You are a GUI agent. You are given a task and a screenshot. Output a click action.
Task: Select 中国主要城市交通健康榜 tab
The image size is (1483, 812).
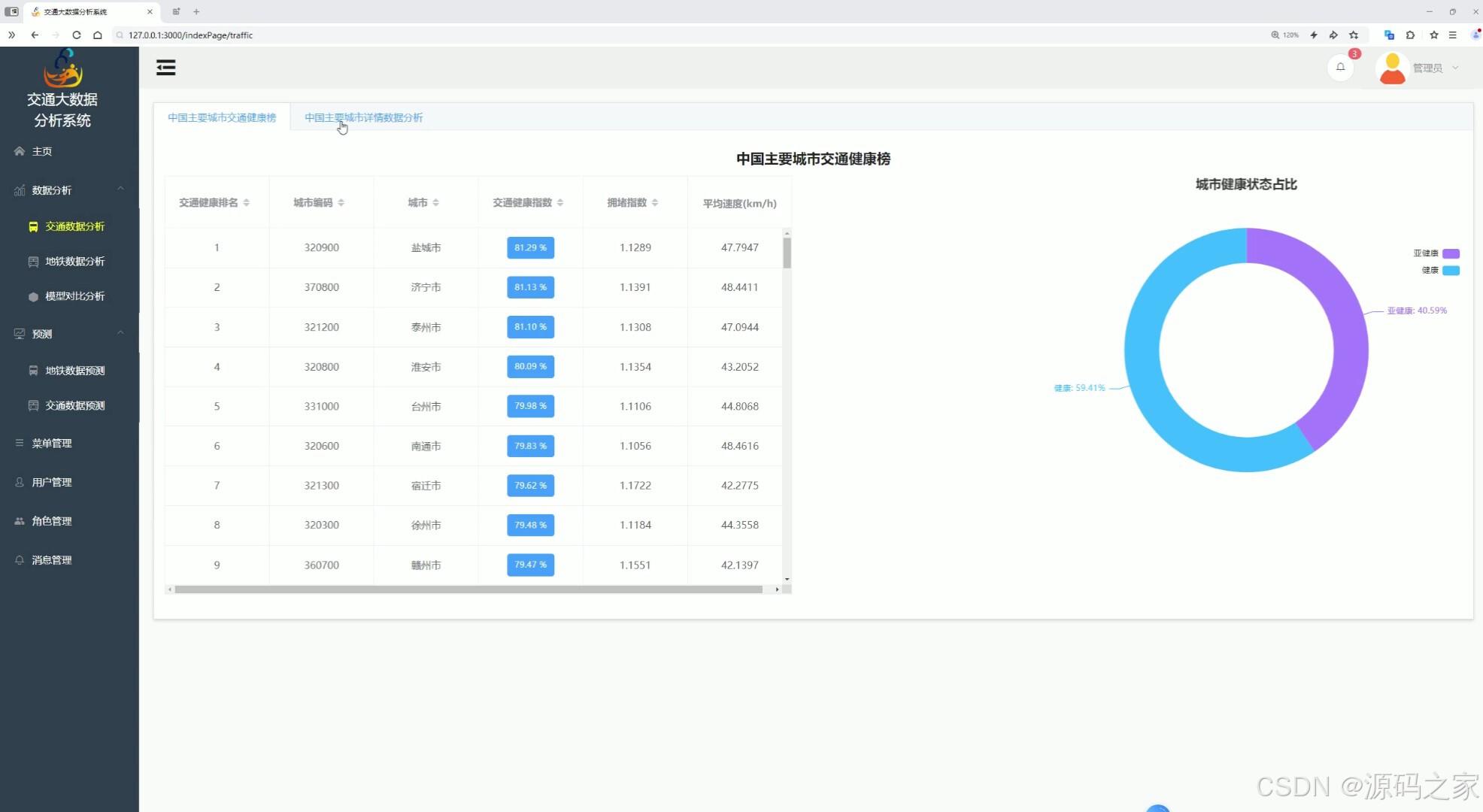[x=222, y=118]
